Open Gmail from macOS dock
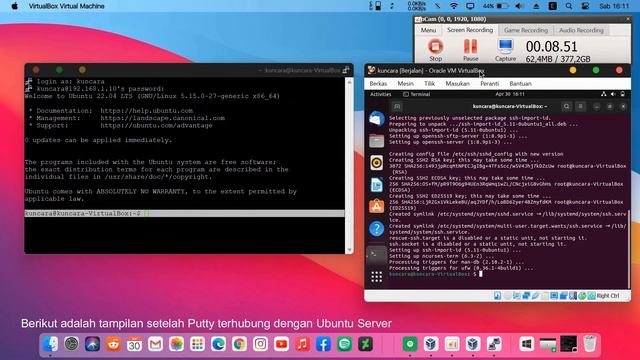 point(156,344)
